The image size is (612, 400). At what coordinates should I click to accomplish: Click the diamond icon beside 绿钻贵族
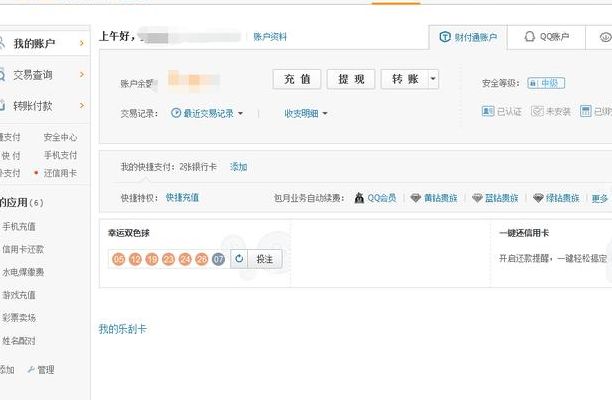(x=538, y=198)
